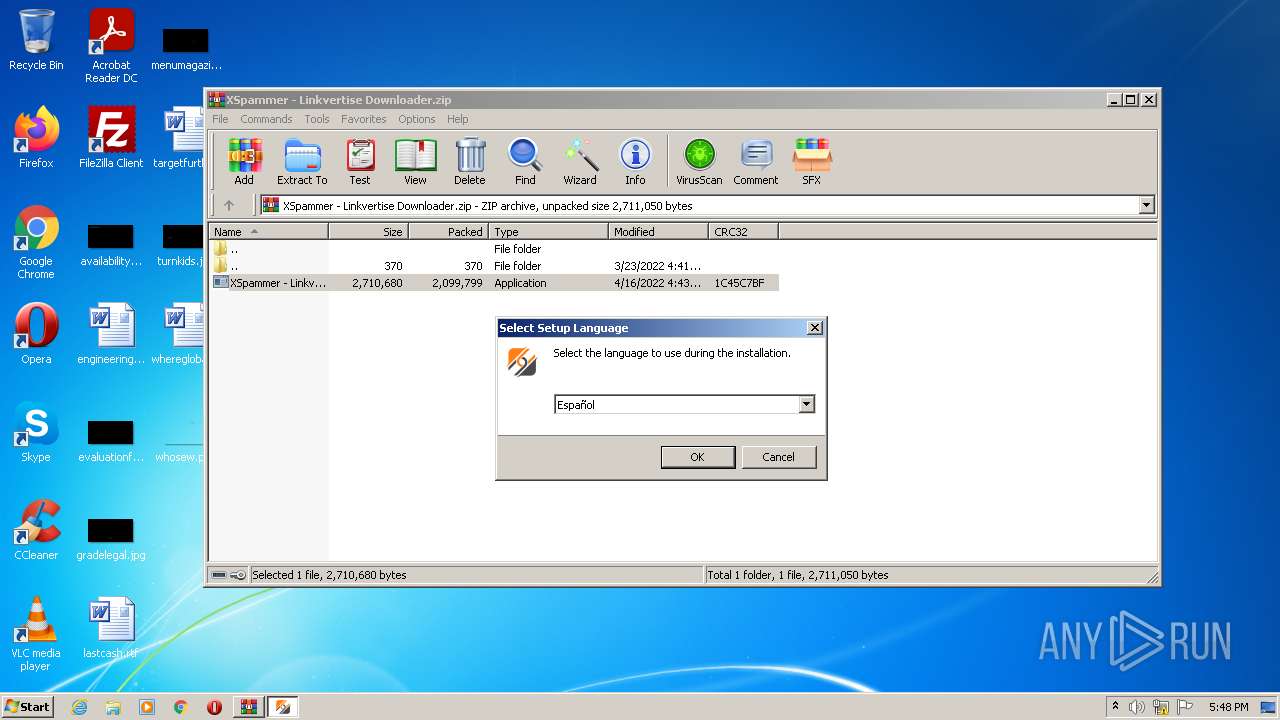Screen dimensions: 1280x720
Task: Click the Add toolbar icon in WinRAR
Action: pyautogui.click(x=244, y=162)
